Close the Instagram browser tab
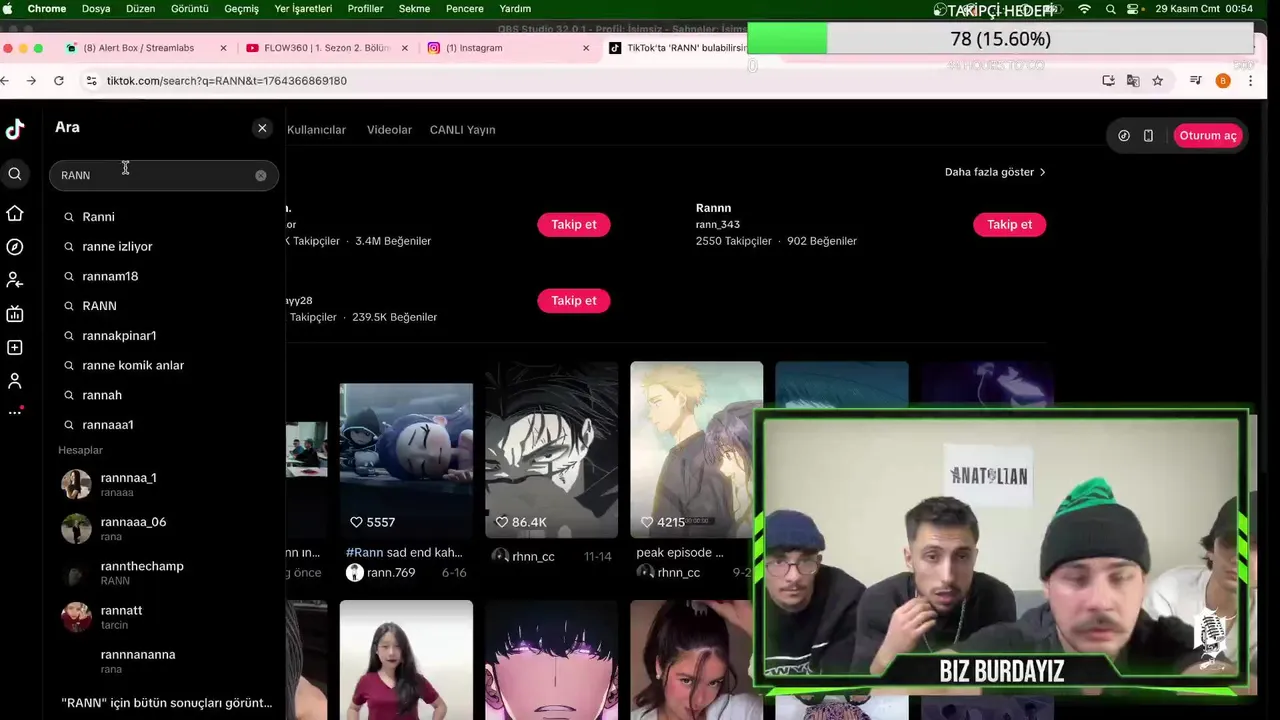 click(x=586, y=48)
